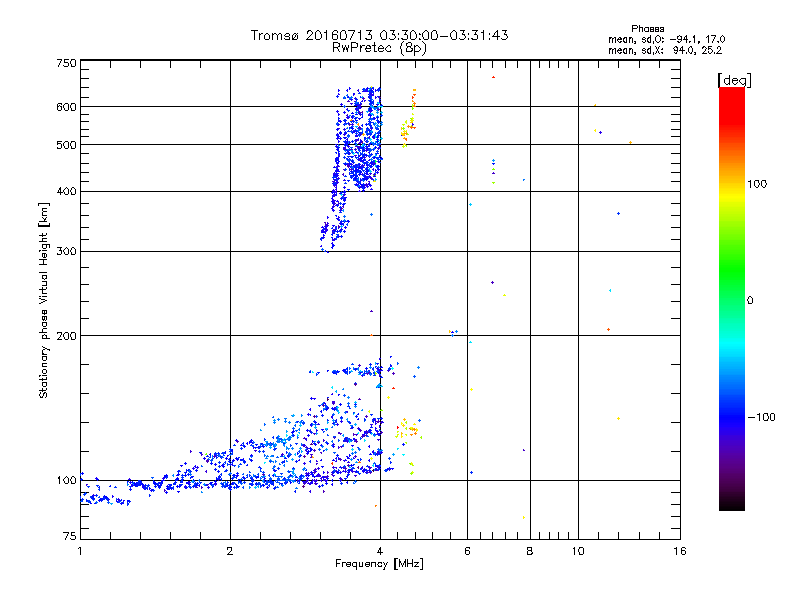Image resolution: width=800 pixels, height=600 pixels.
Task: Click the x-axis '10' tick label
Action: [x=578, y=551]
